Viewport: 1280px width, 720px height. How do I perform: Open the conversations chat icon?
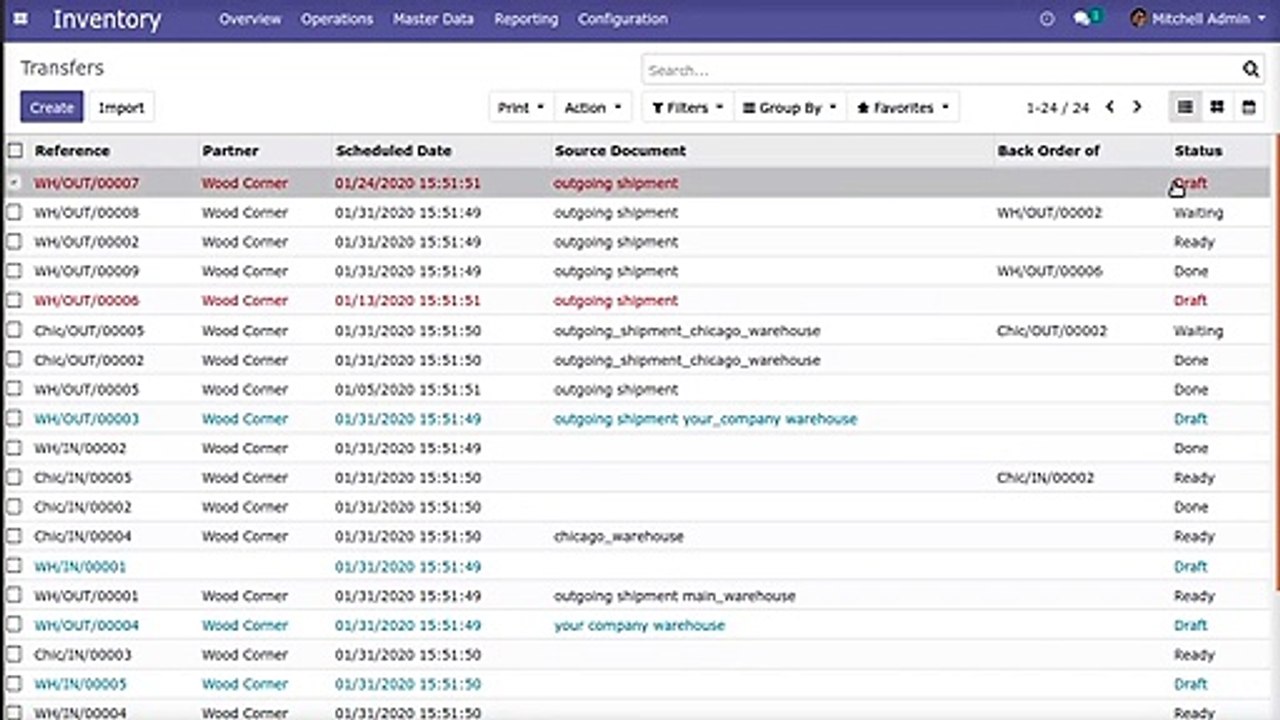pyautogui.click(x=1084, y=18)
